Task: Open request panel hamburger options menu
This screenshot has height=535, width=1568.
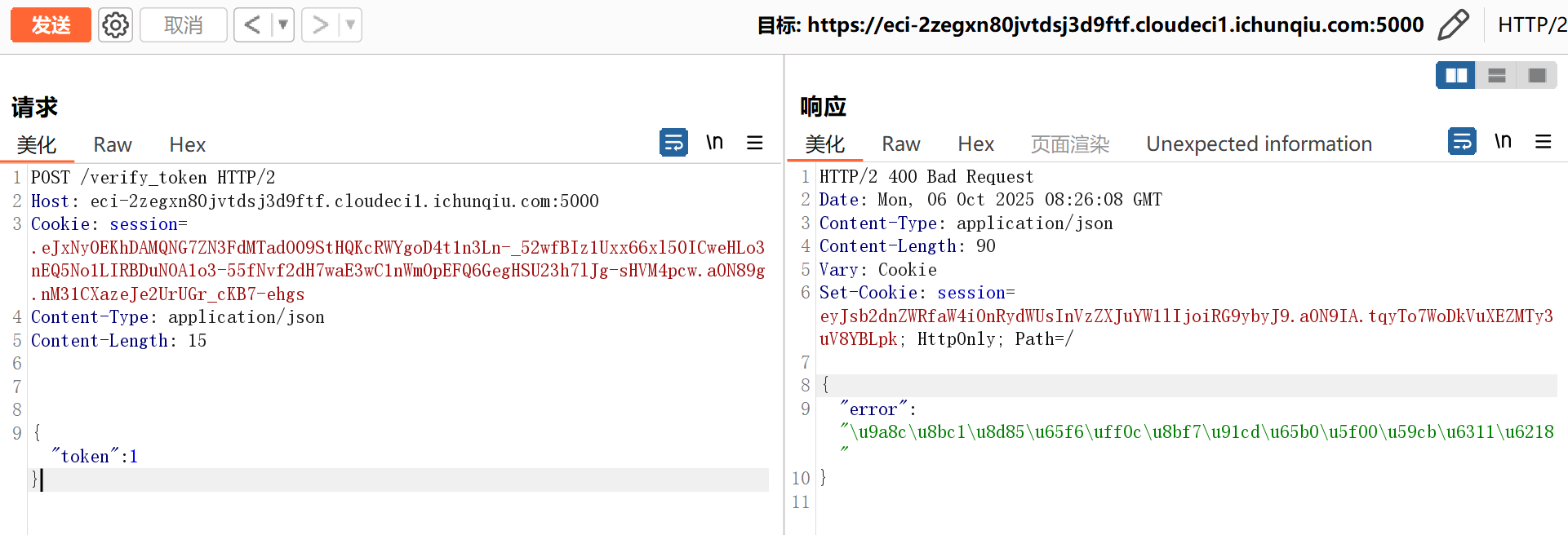Action: [754, 143]
